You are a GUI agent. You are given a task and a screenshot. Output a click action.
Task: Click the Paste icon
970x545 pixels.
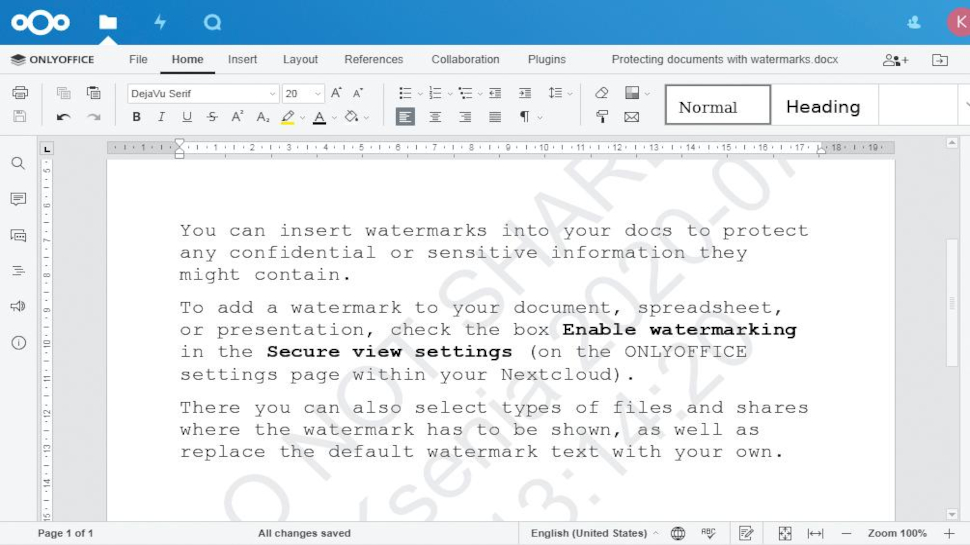point(93,93)
